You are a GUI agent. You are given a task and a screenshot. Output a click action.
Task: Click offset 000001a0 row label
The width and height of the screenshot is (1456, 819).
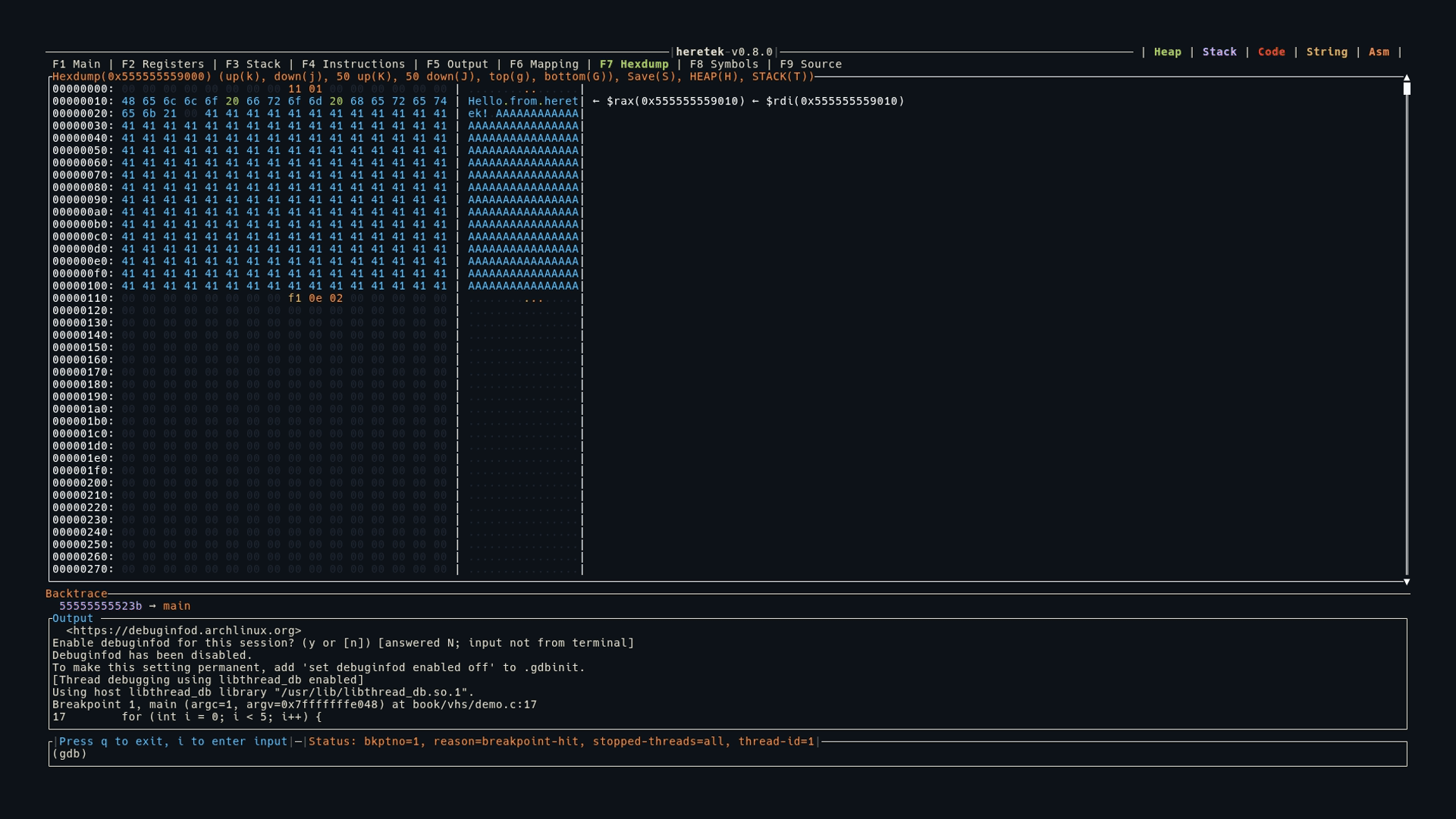(83, 409)
